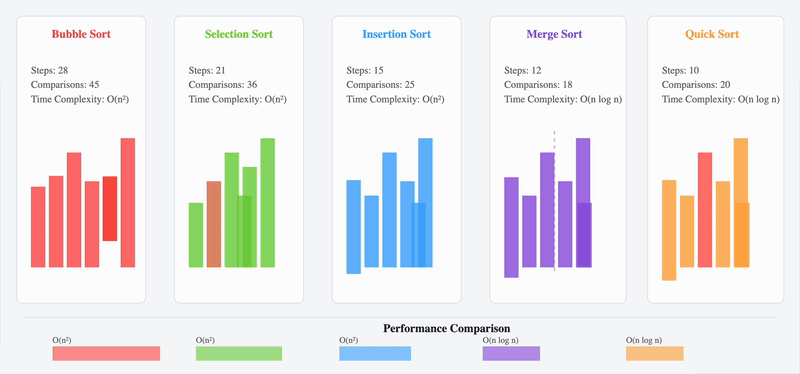Click the red performance bar for Bubble Sort
The height and width of the screenshot is (374, 800).
click(106, 354)
